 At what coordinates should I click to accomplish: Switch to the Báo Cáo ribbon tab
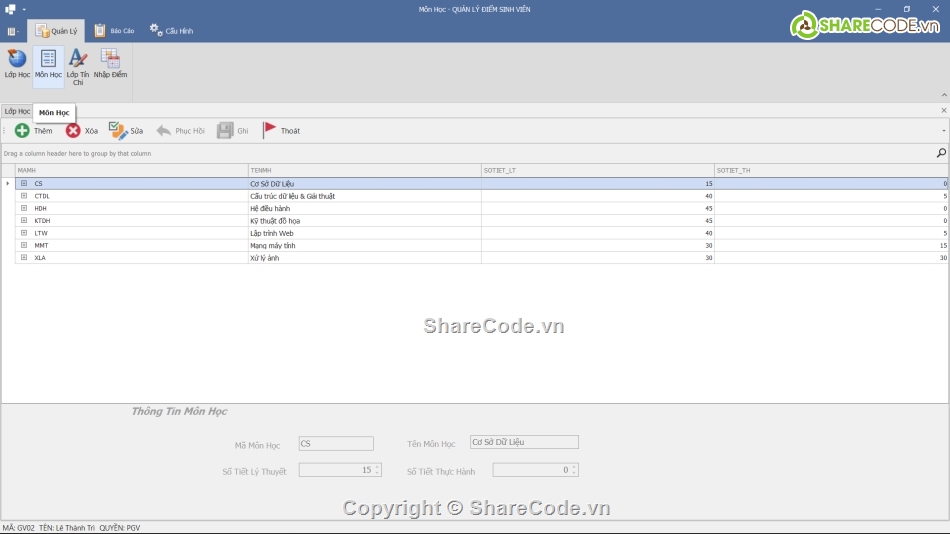[114, 31]
